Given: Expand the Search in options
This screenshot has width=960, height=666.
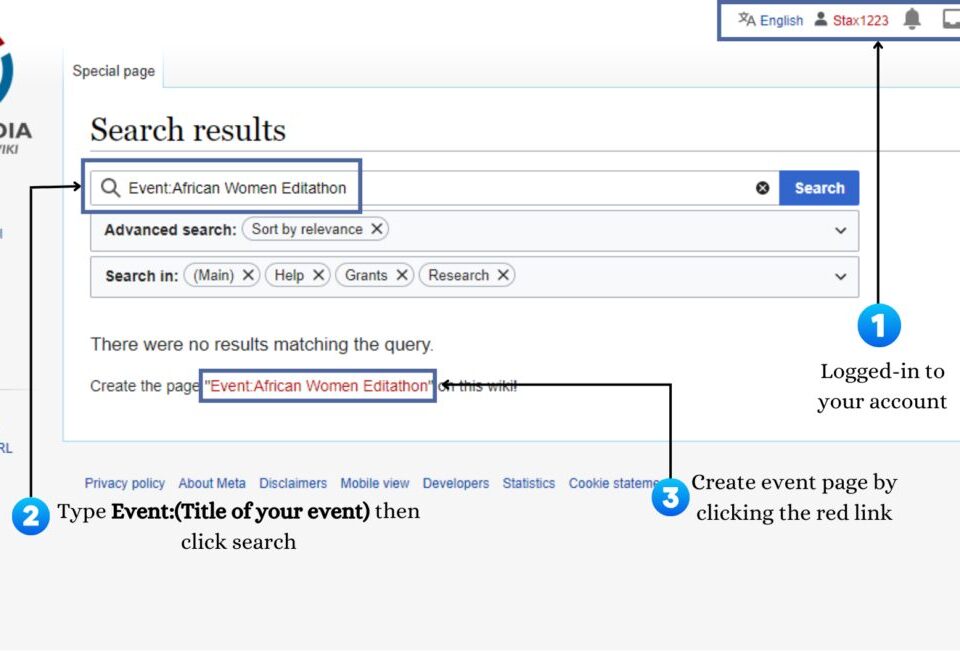Looking at the screenshot, I should (841, 276).
